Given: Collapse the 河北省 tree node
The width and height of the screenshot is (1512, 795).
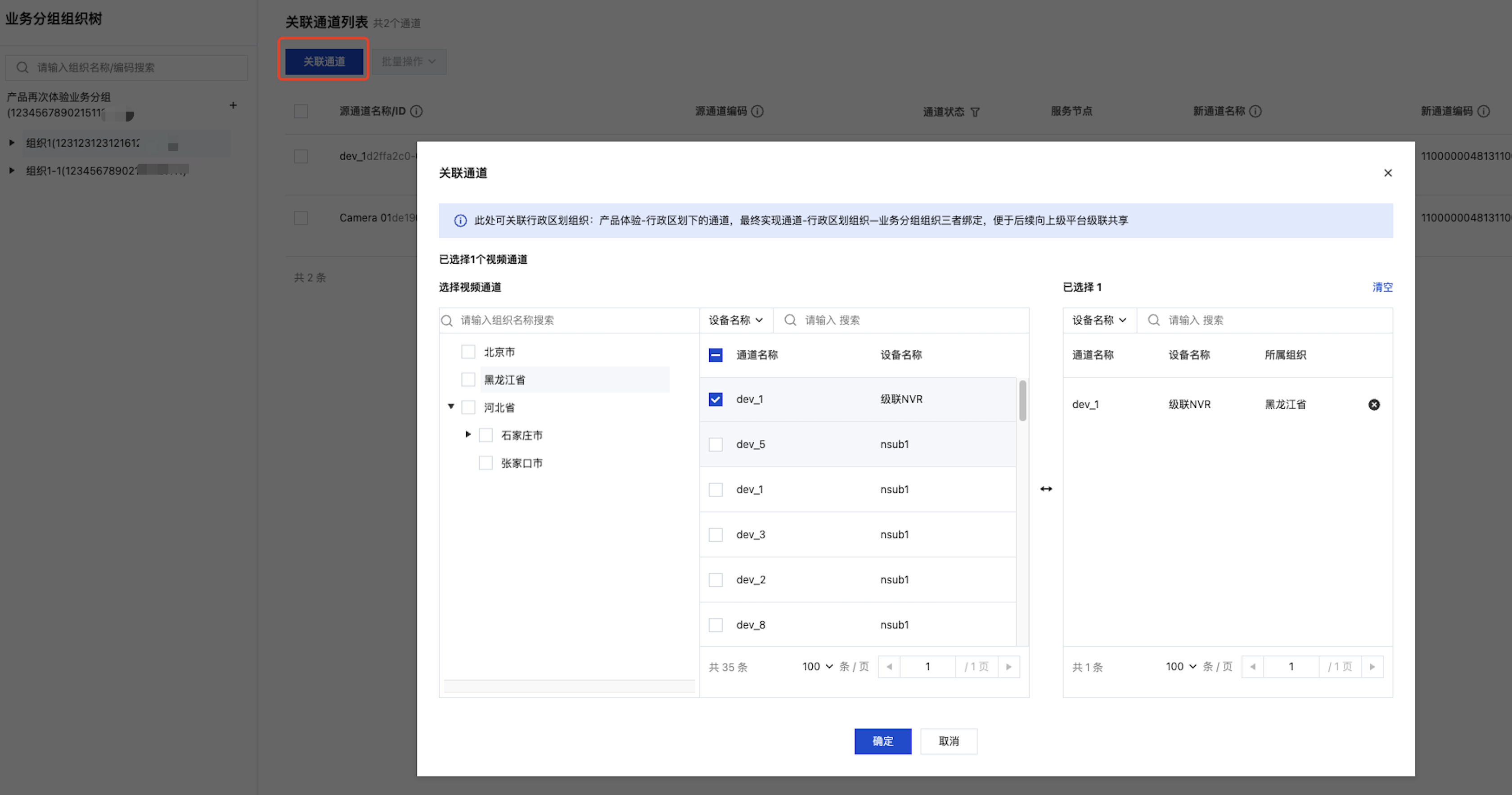Looking at the screenshot, I should [451, 407].
